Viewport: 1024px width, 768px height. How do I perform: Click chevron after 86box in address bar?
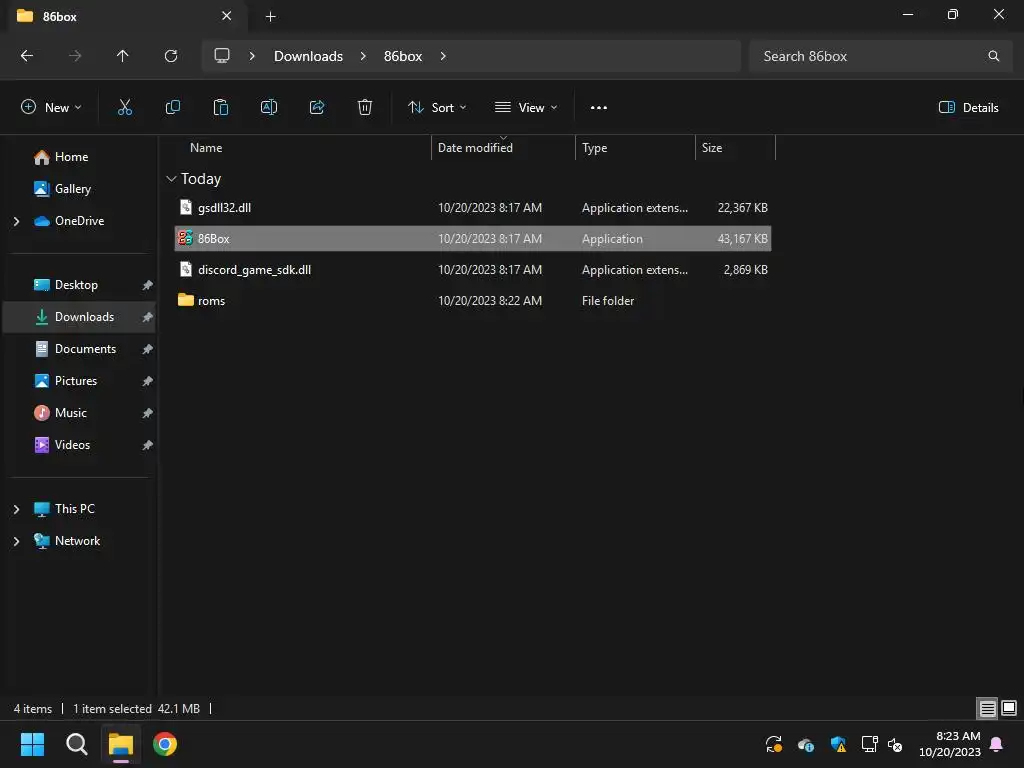pyautogui.click(x=443, y=56)
